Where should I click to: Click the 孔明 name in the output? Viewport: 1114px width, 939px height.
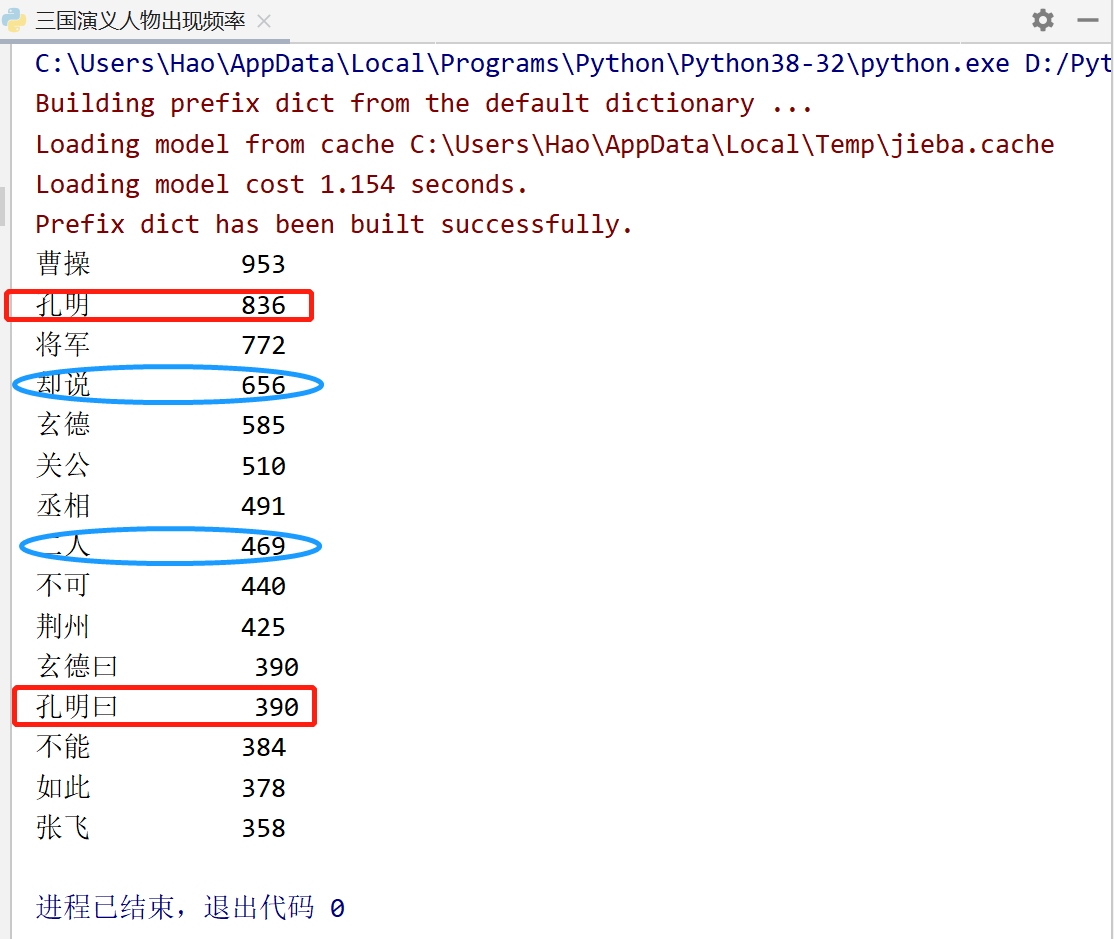pos(63,305)
